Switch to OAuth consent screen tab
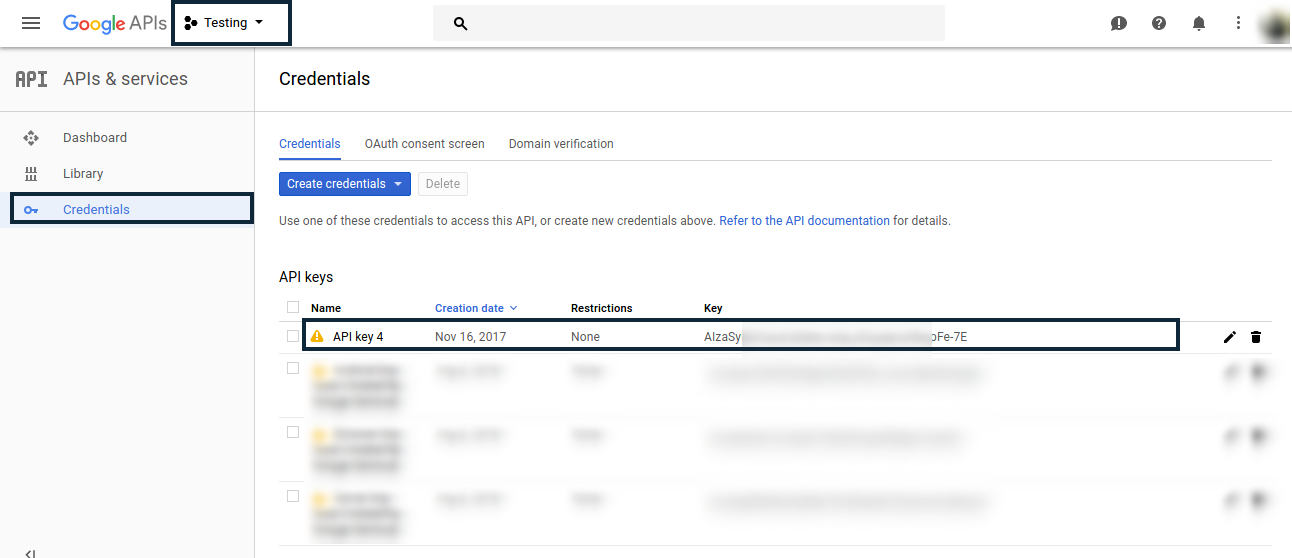Viewport: 1292px width, 558px height. click(424, 144)
